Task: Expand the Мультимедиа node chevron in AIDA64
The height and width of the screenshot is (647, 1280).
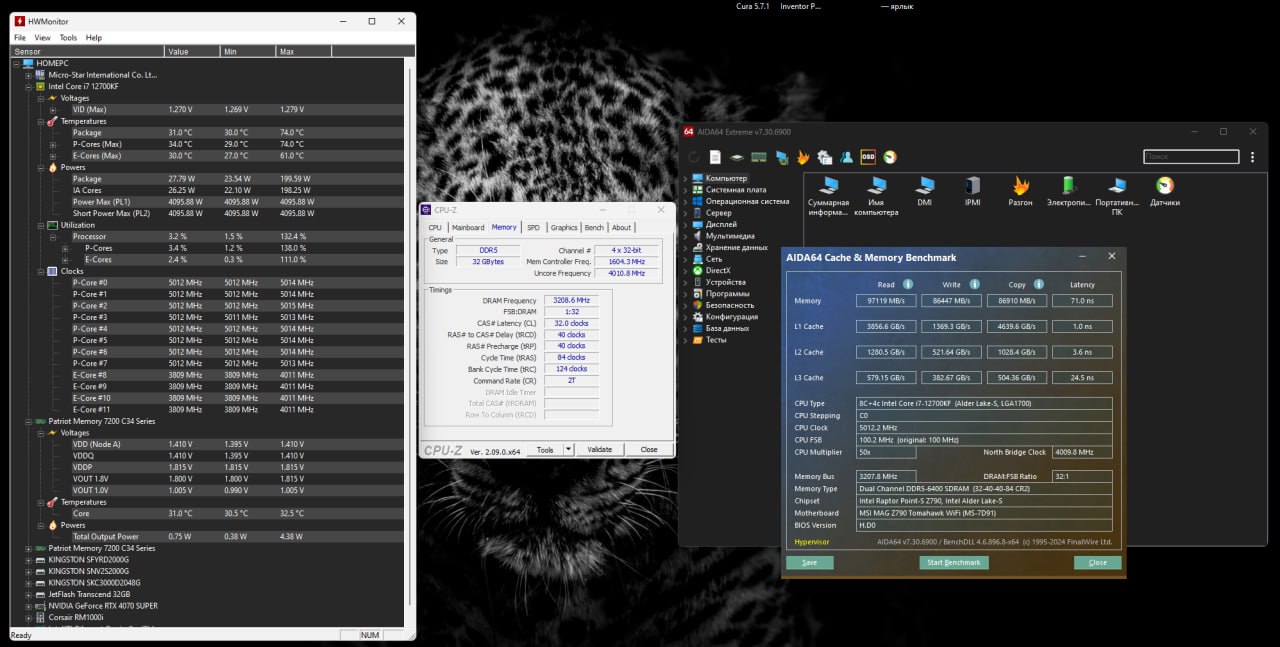Action: pyautogui.click(x=685, y=236)
